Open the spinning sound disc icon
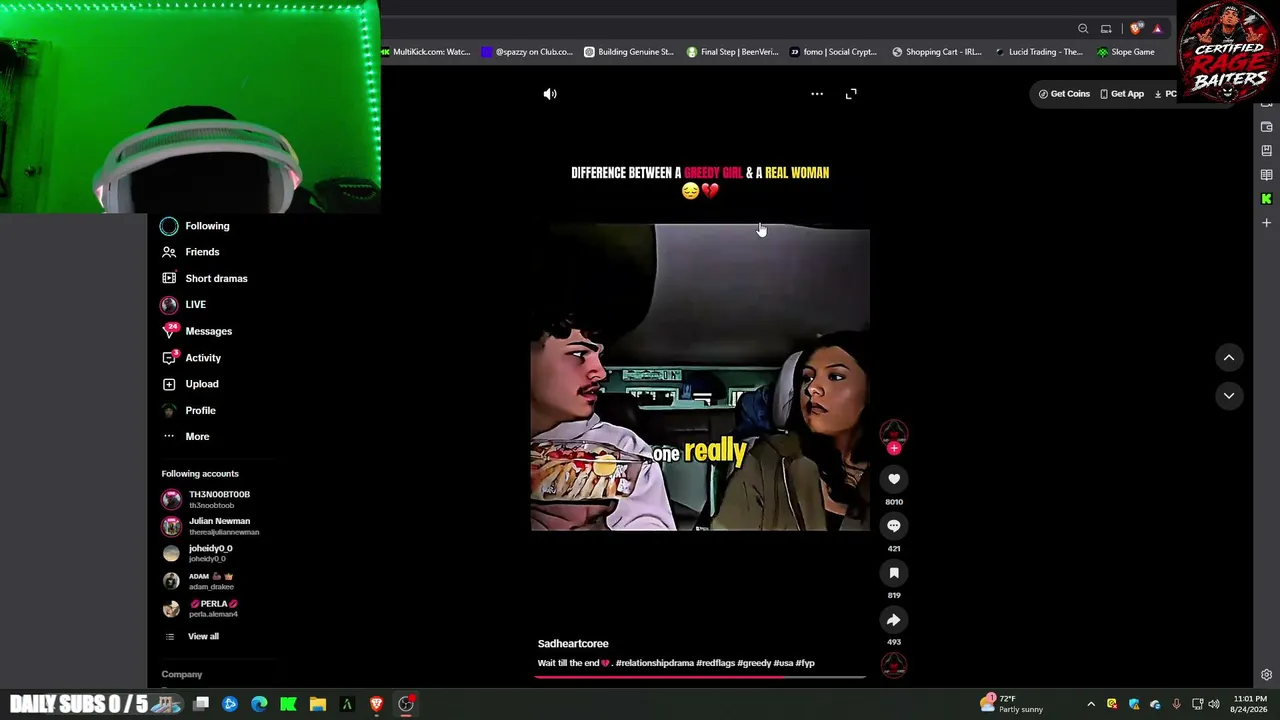The height and width of the screenshot is (720, 1280). 894,665
